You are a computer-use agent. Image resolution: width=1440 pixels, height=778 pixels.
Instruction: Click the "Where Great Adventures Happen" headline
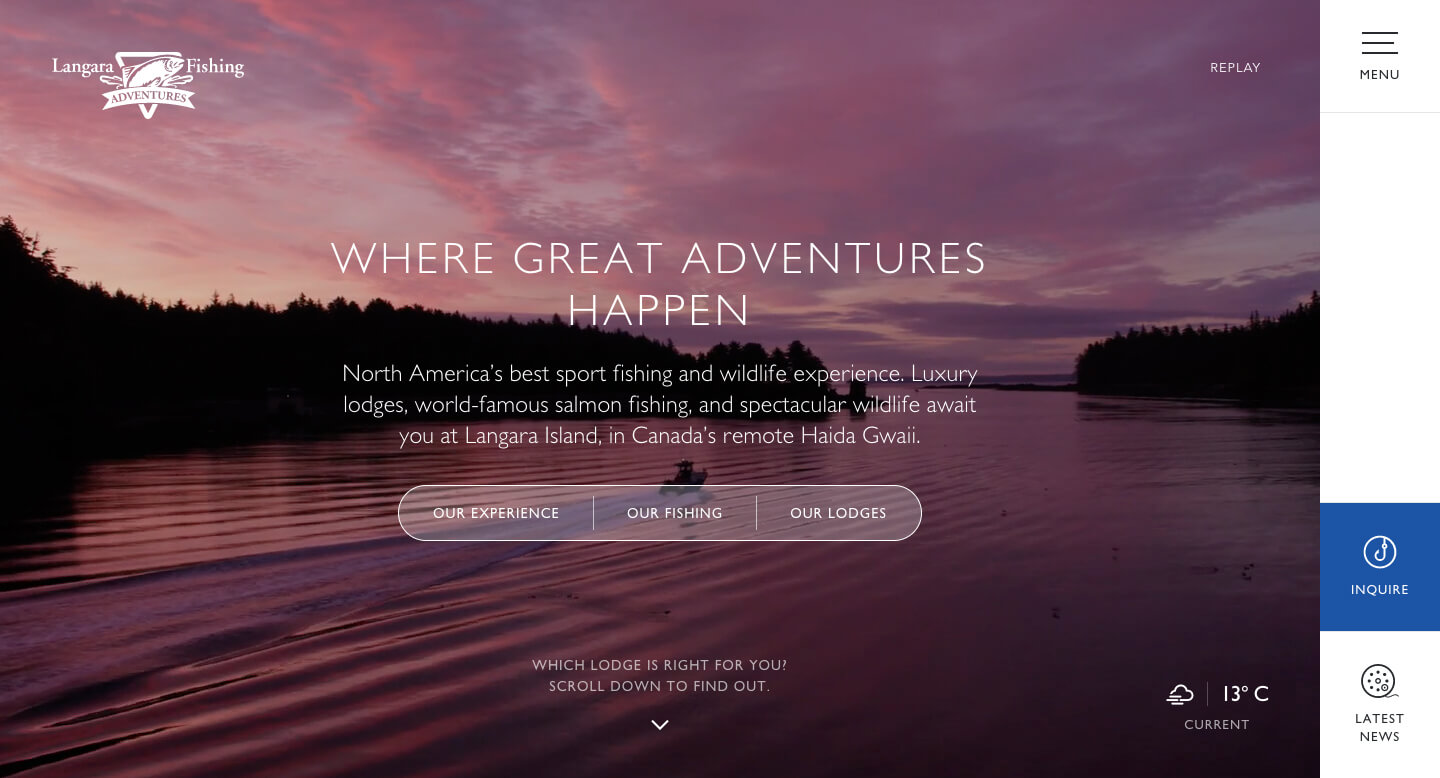coord(659,284)
